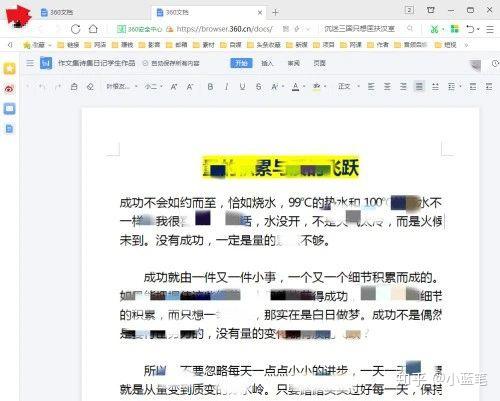Open the window count icon showing 2
Screen dimensions: 500x401
pos(409,10)
